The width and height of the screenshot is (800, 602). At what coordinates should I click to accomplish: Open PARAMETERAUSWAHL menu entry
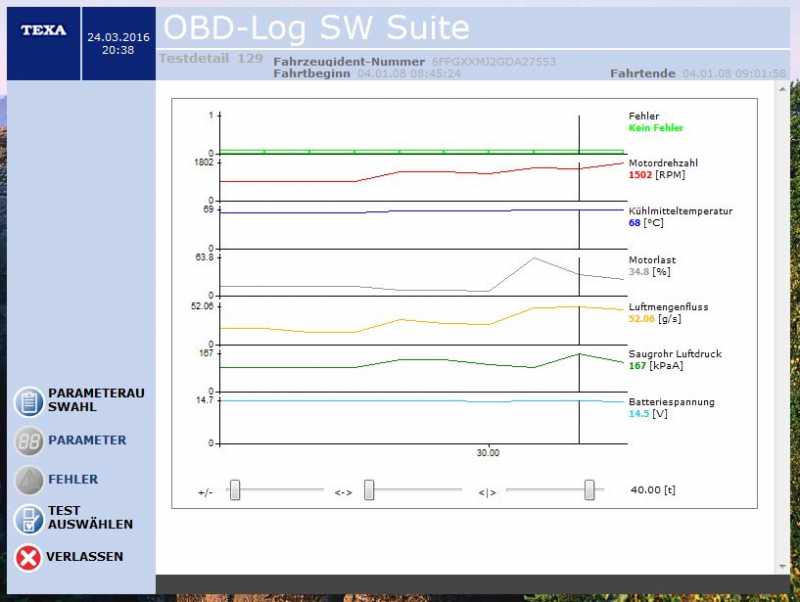pyautogui.click(x=96, y=400)
